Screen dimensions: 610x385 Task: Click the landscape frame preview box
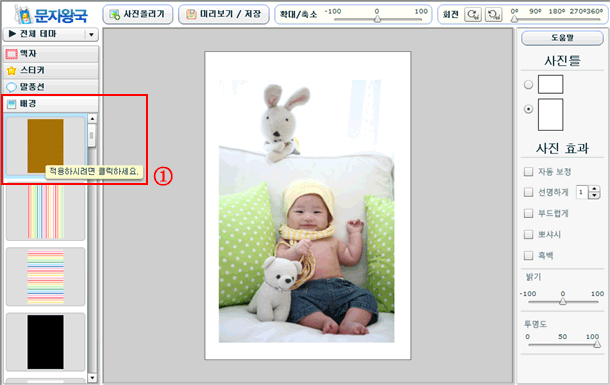[x=550, y=84]
